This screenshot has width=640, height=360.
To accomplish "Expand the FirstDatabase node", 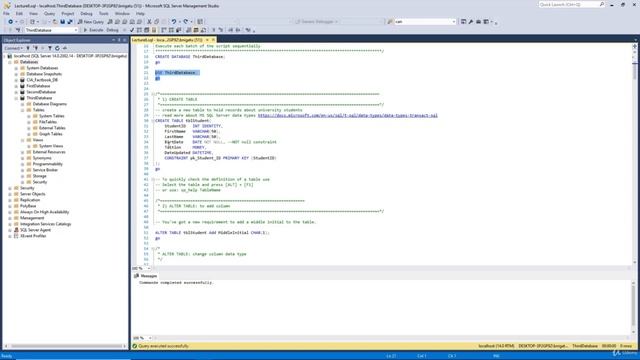I will (16, 86).
